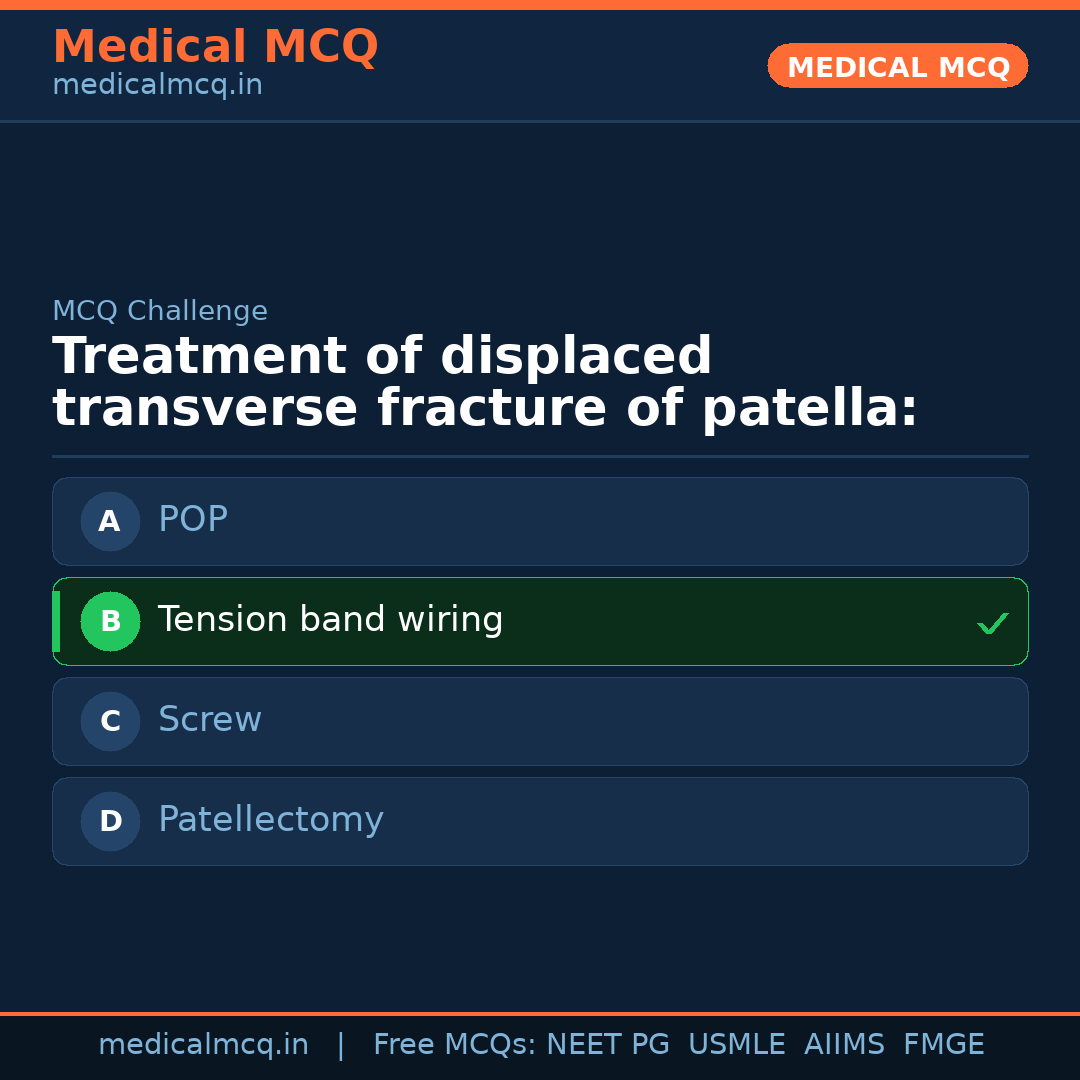Image resolution: width=1080 pixels, height=1080 pixels.
Task: Click the green B option badge
Action: [110, 621]
